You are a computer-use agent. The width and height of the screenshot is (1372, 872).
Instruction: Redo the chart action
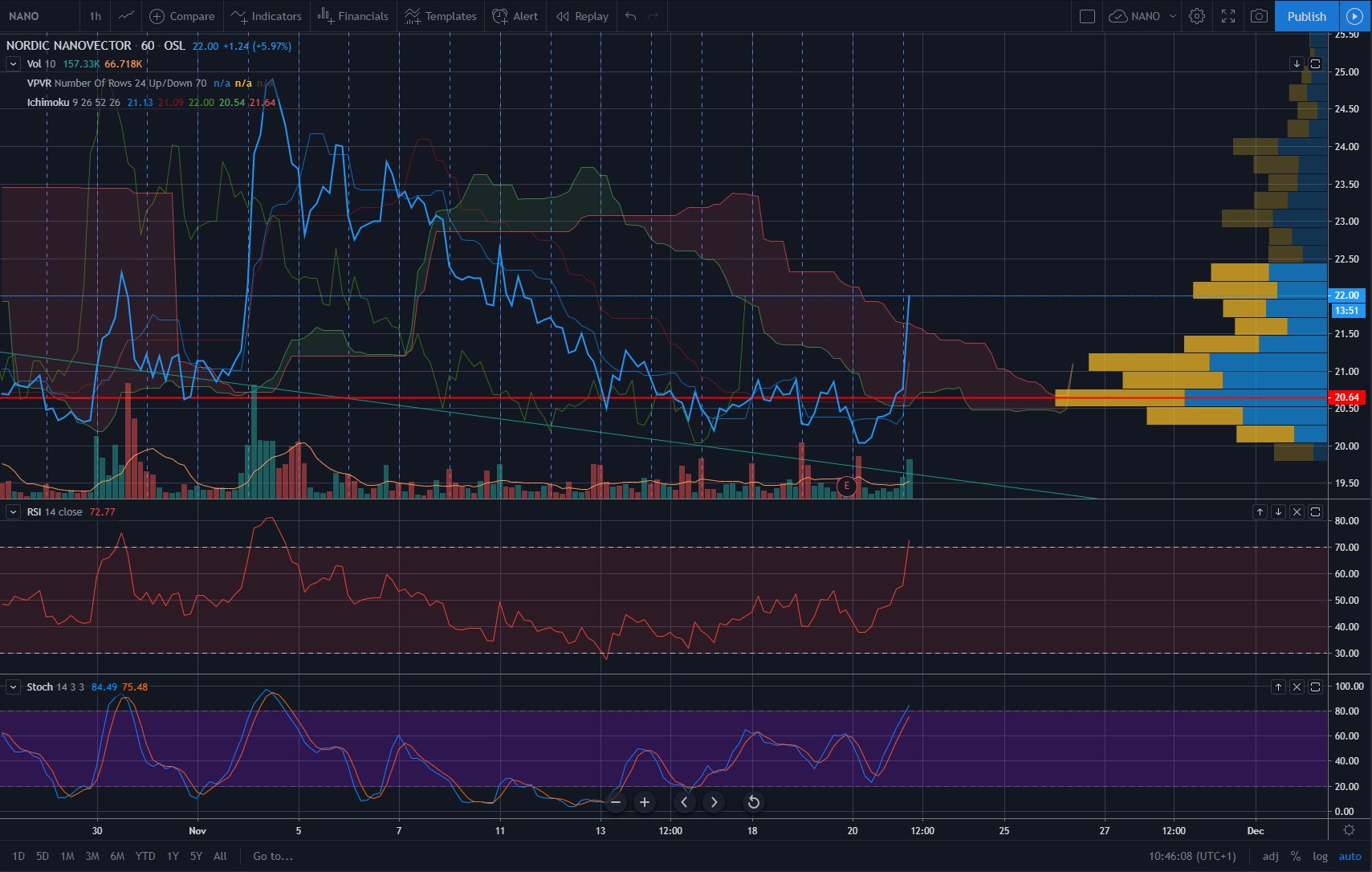(x=653, y=16)
